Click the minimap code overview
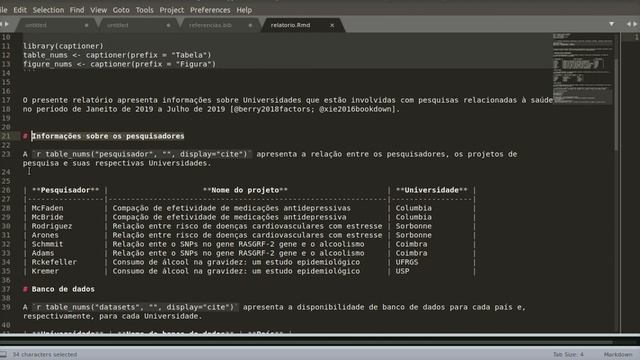This screenshot has width=640, height=360. (583, 69)
